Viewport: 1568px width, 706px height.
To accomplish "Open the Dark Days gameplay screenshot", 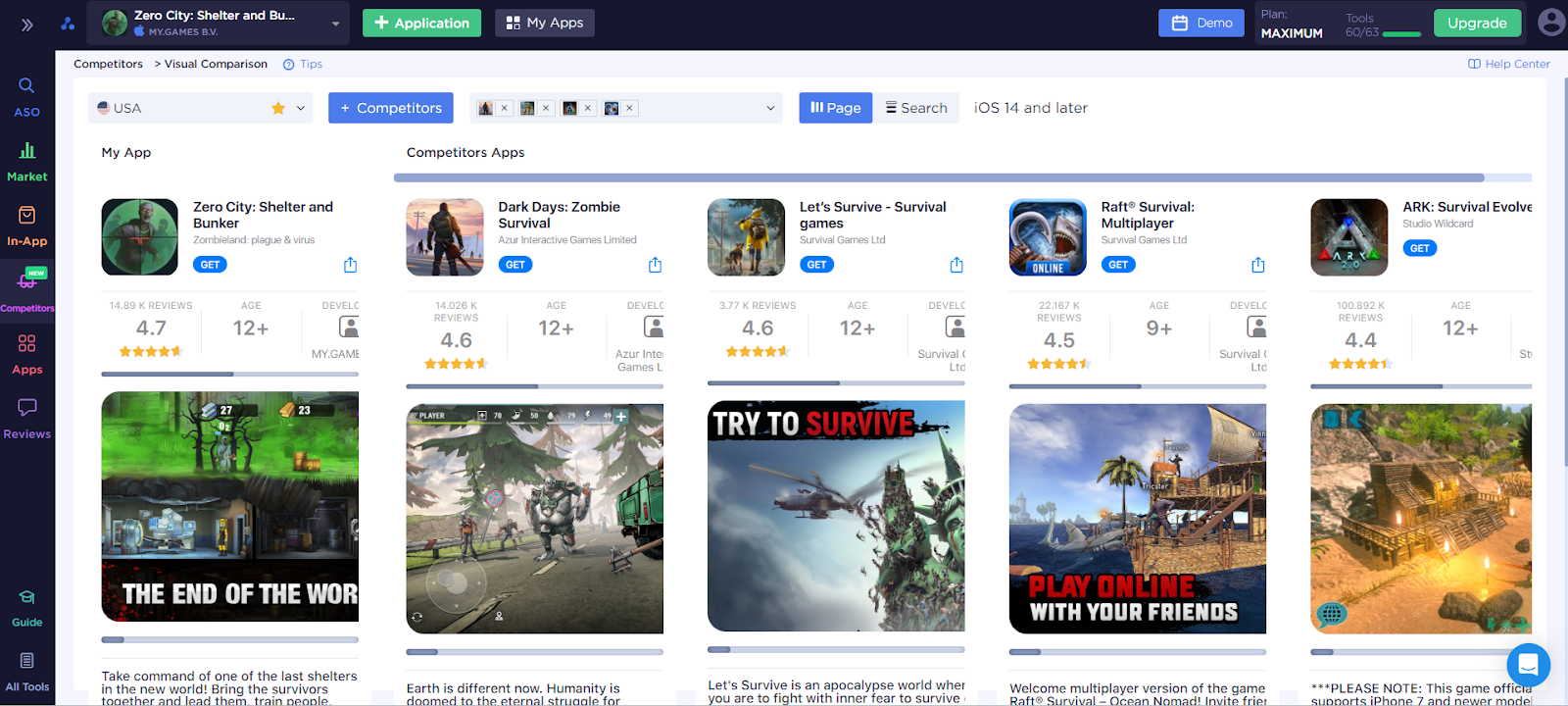I will [535, 519].
